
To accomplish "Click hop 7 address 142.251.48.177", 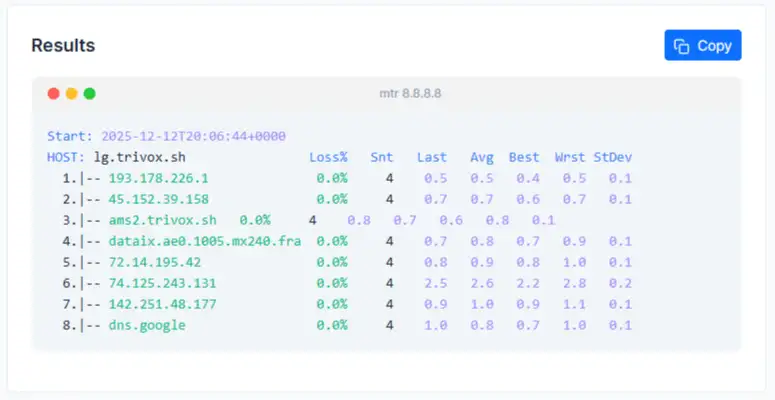I will [163, 304].
